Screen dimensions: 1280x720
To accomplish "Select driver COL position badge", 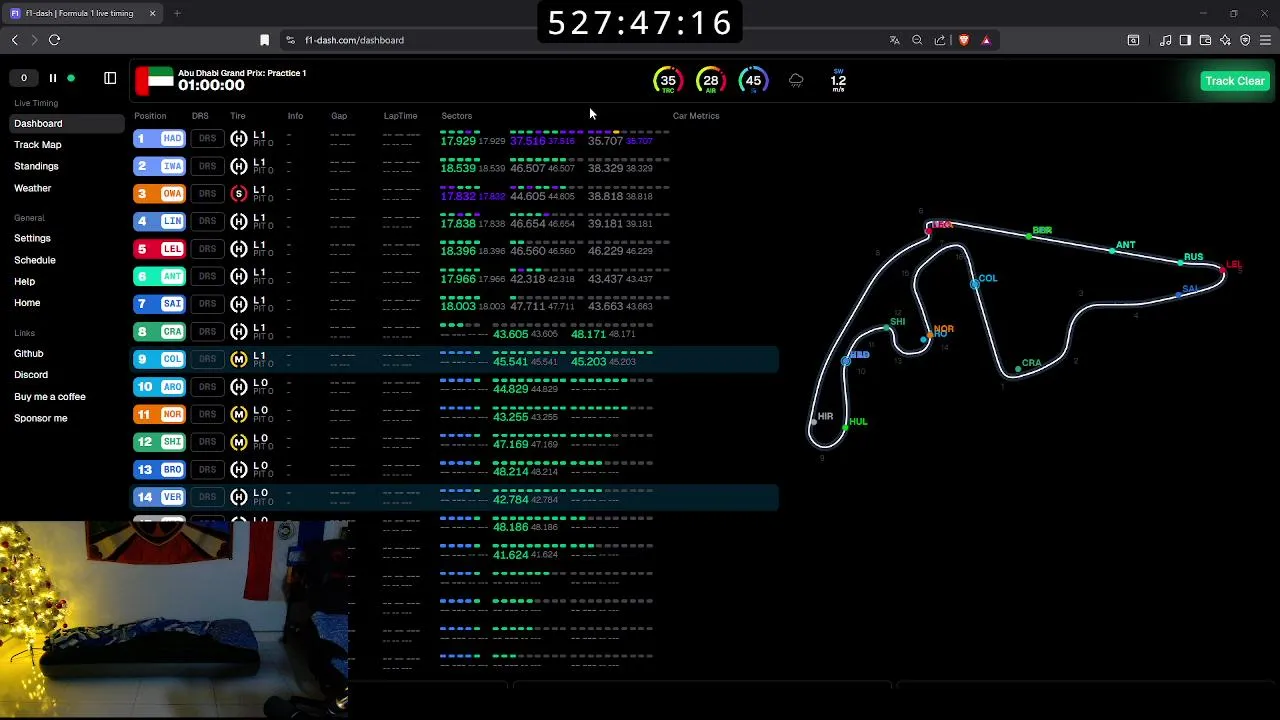I will coord(160,359).
